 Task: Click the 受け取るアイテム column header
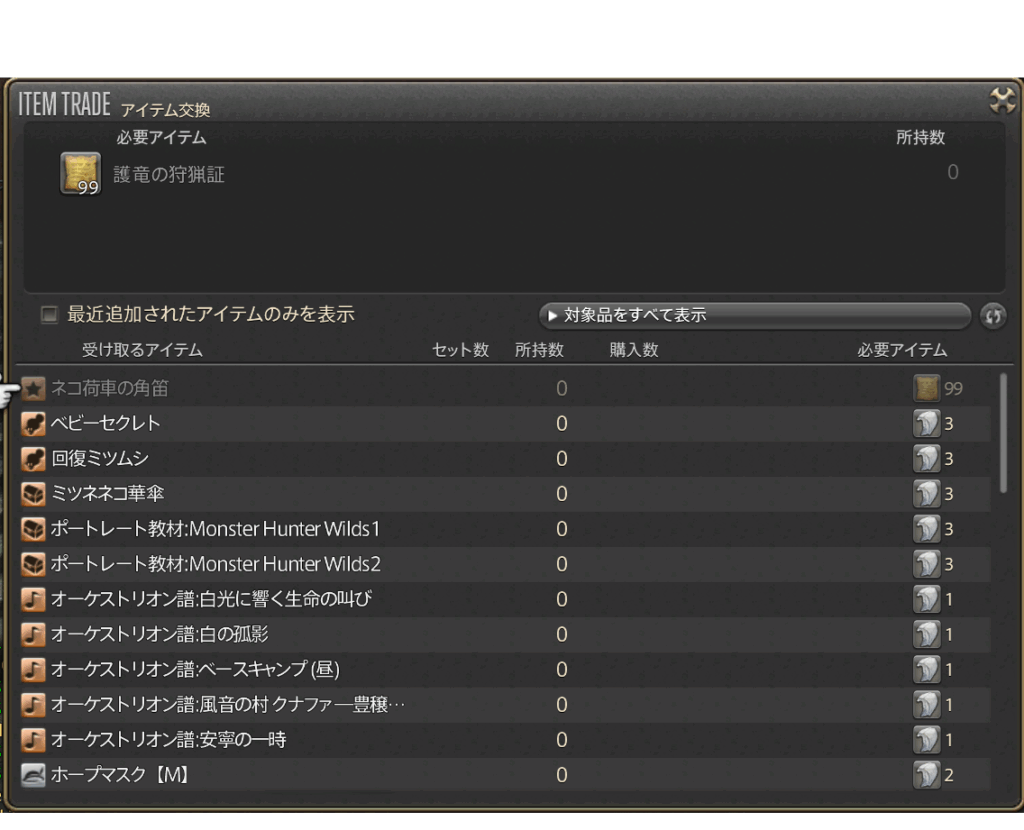(x=142, y=350)
